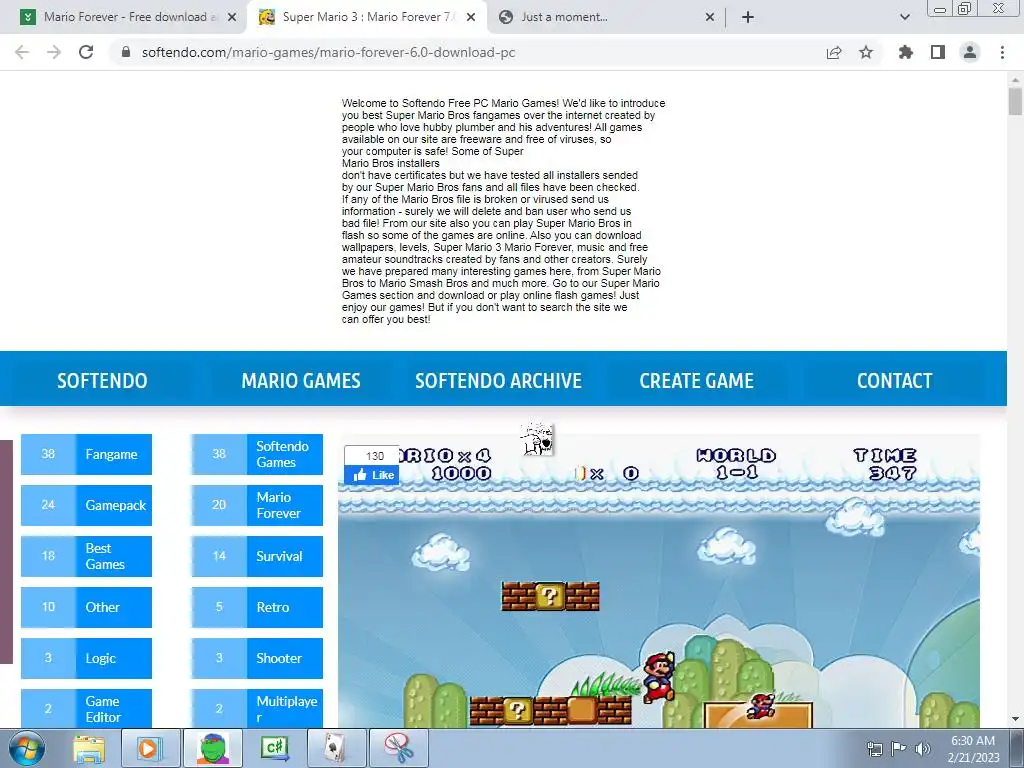Click the volume speaker tray icon

pos(923,749)
